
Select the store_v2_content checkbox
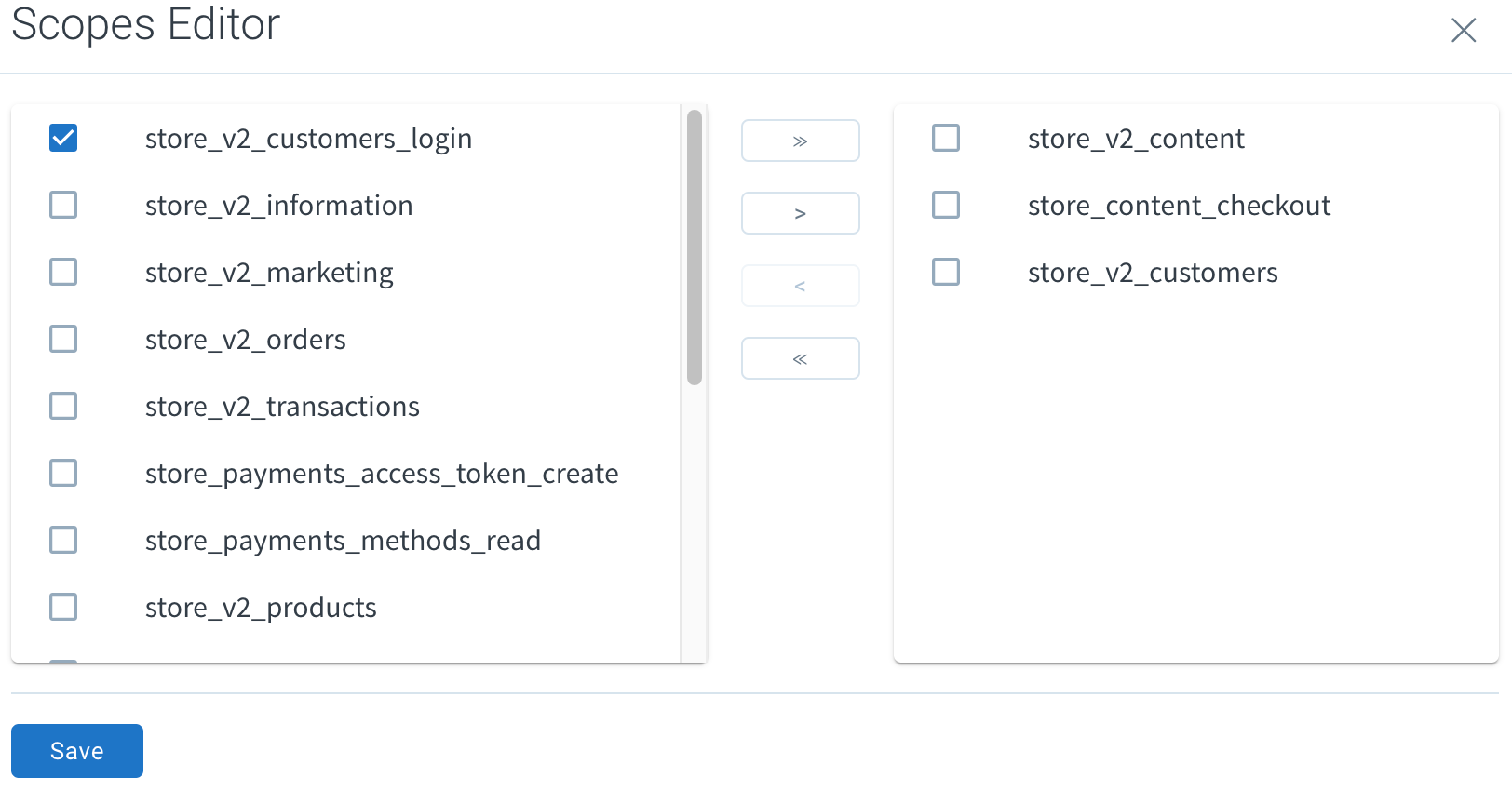click(x=946, y=138)
